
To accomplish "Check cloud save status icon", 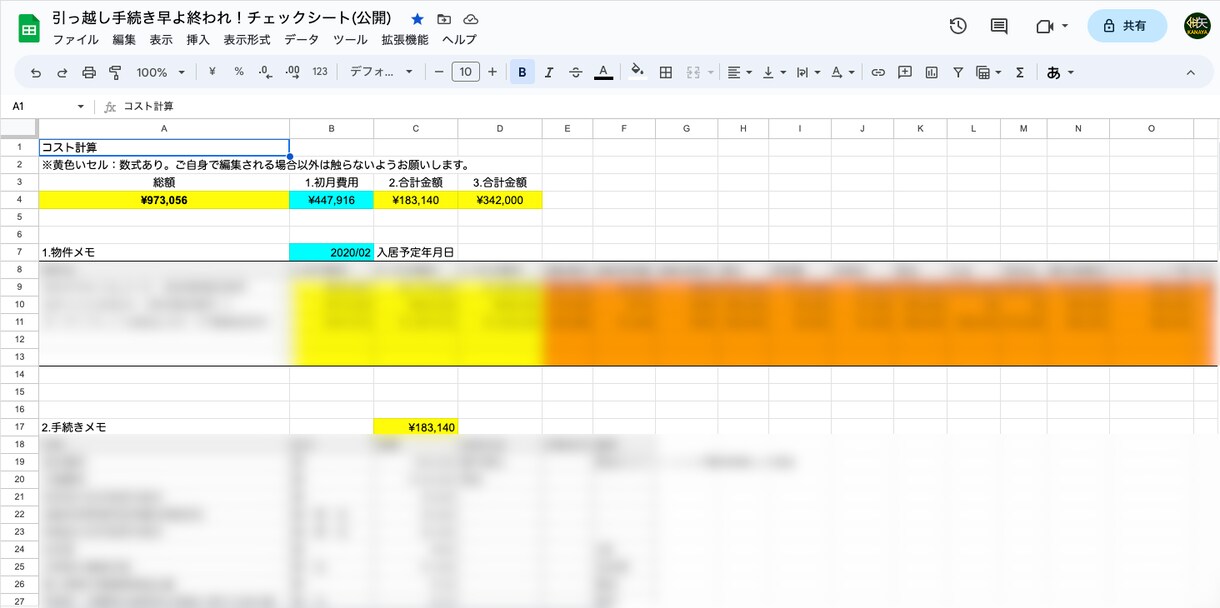I will [x=471, y=19].
